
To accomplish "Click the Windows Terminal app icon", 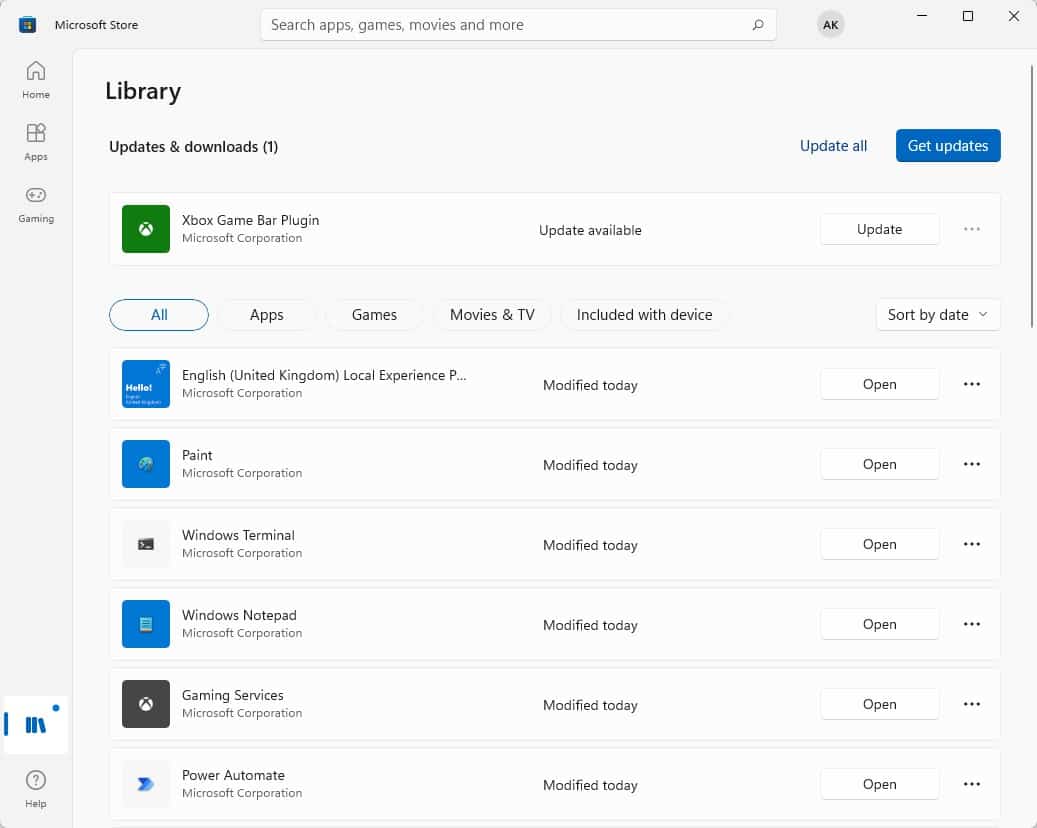I will tap(145, 544).
